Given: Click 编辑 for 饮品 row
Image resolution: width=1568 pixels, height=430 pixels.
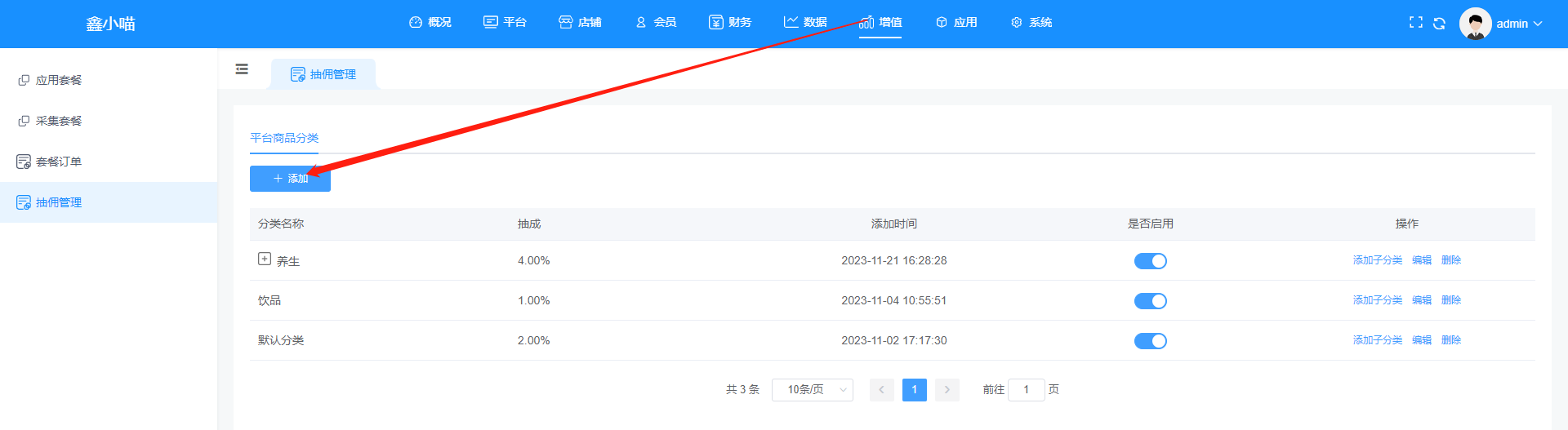Looking at the screenshot, I should coord(1422,300).
